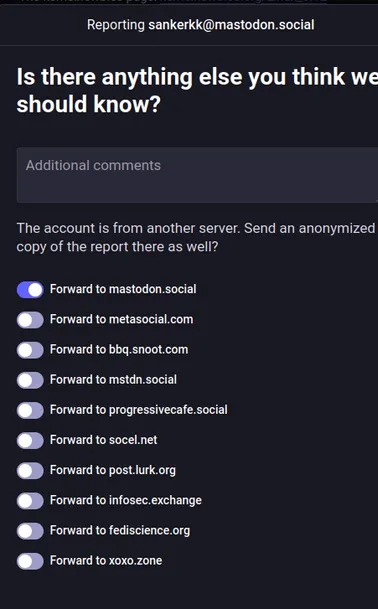Viewport: 378px width, 609px height.
Task: Click the 'Forward to progressivecafe.social' label text
Action: pyautogui.click(x=139, y=410)
